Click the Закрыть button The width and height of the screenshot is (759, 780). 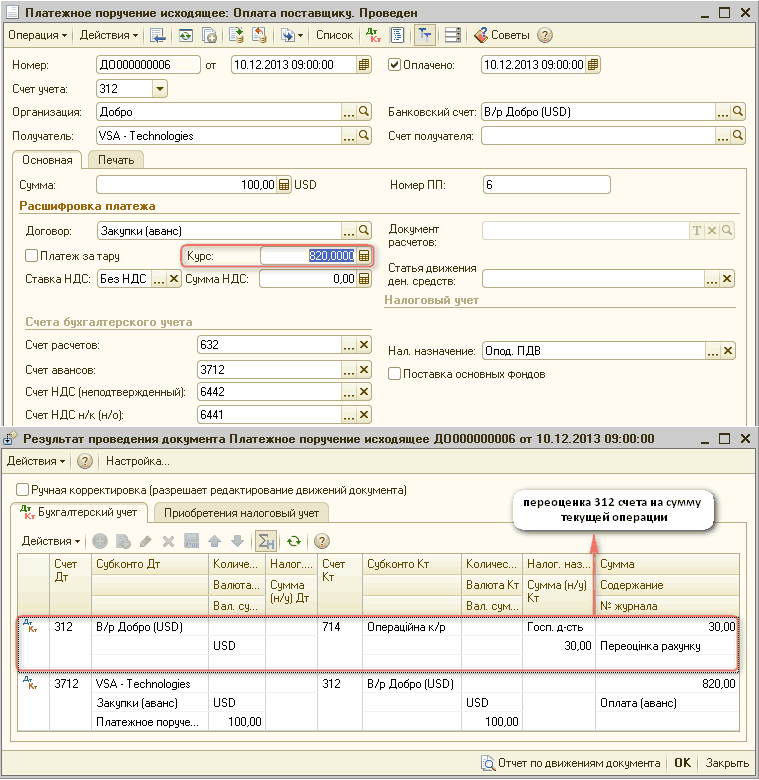point(727,763)
